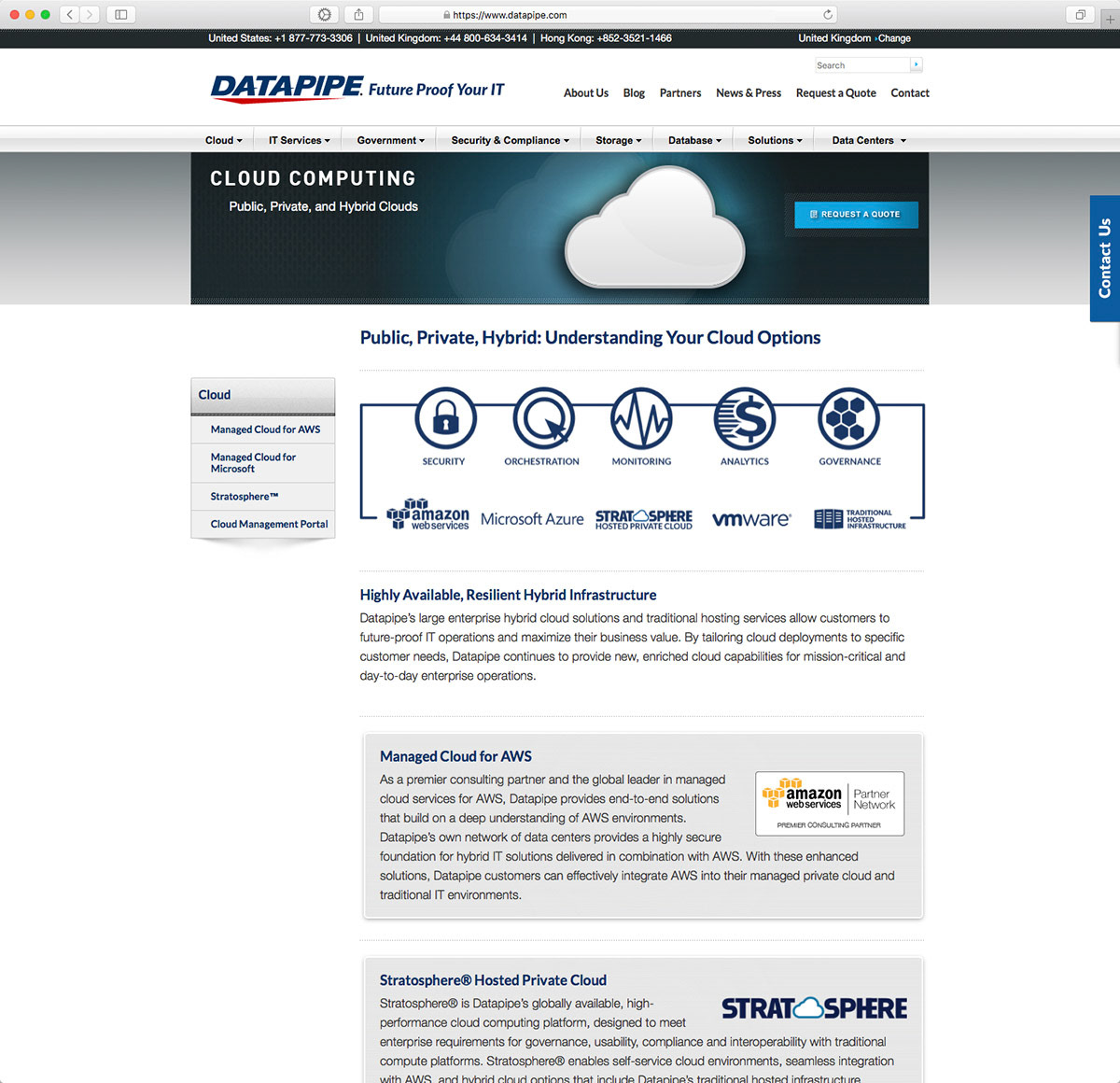Screen dimensions: 1120x1083
Task: Click the United States phone number
Action: [x=314, y=38]
